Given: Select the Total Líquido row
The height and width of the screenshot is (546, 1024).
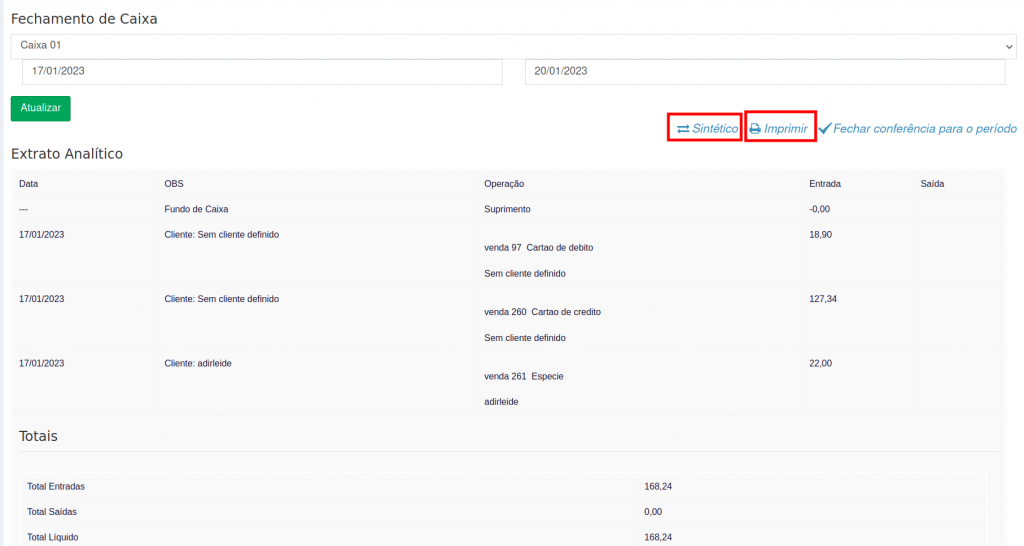Looking at the screenshot, I should coord(53,537).
